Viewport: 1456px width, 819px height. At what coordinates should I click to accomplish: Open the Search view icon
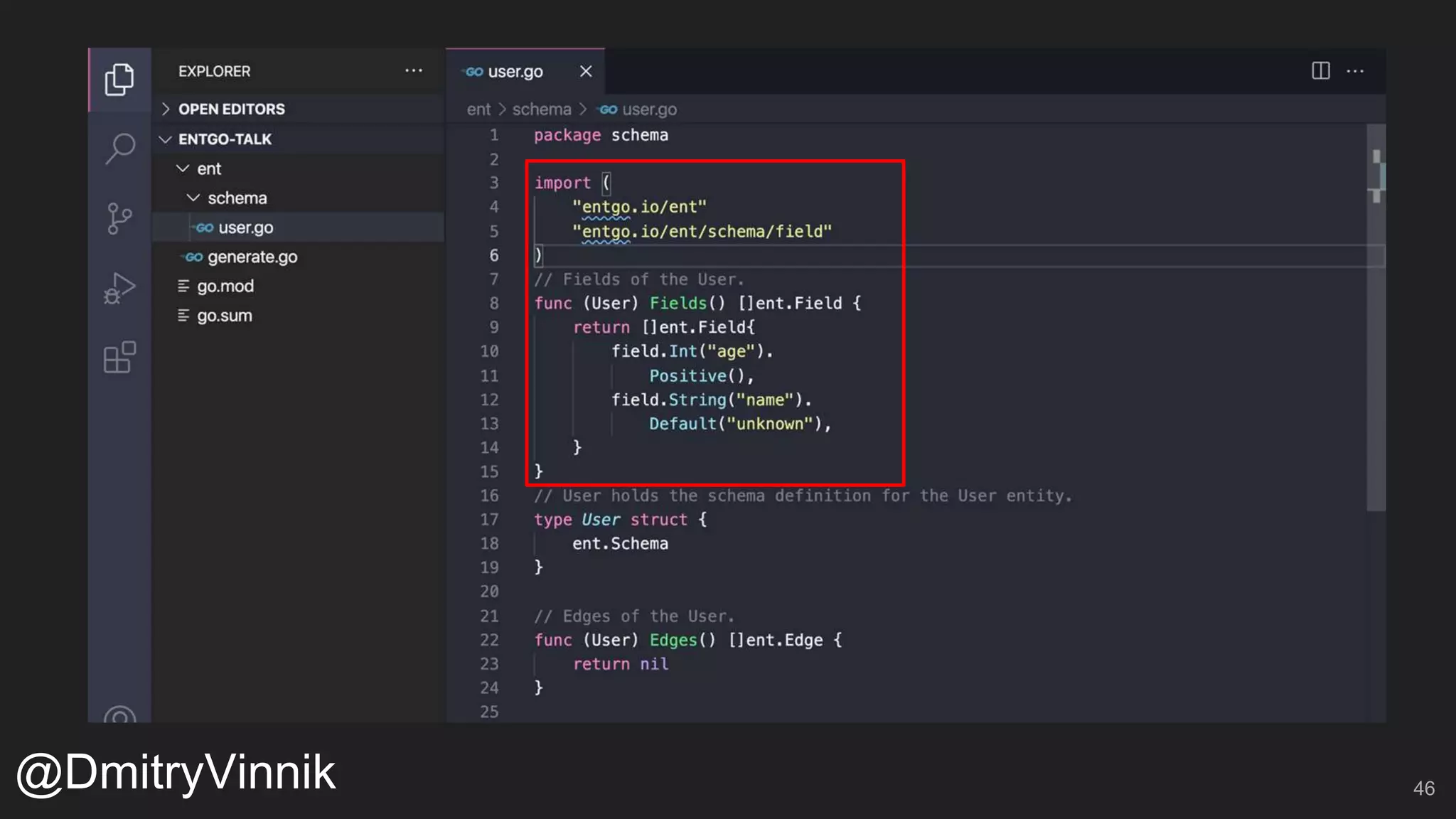(119, 149)
